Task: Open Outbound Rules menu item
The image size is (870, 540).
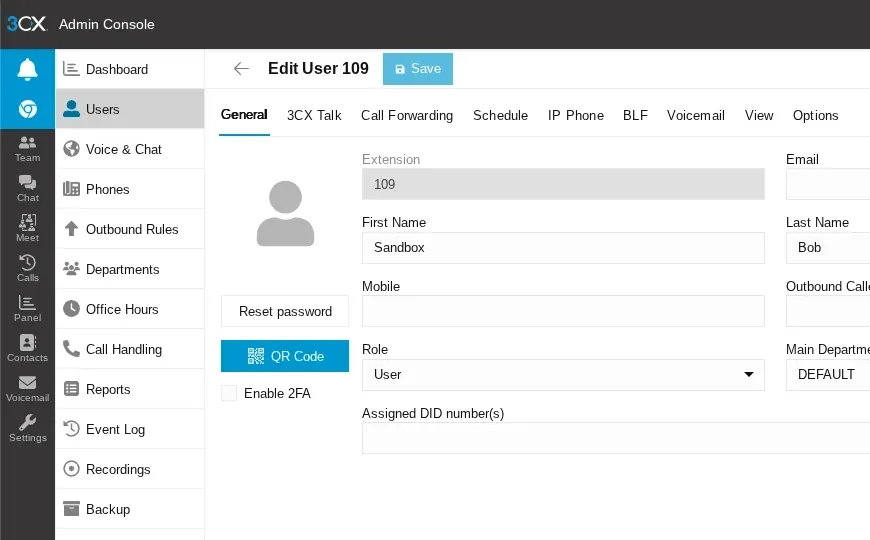Action: (130, 229)
